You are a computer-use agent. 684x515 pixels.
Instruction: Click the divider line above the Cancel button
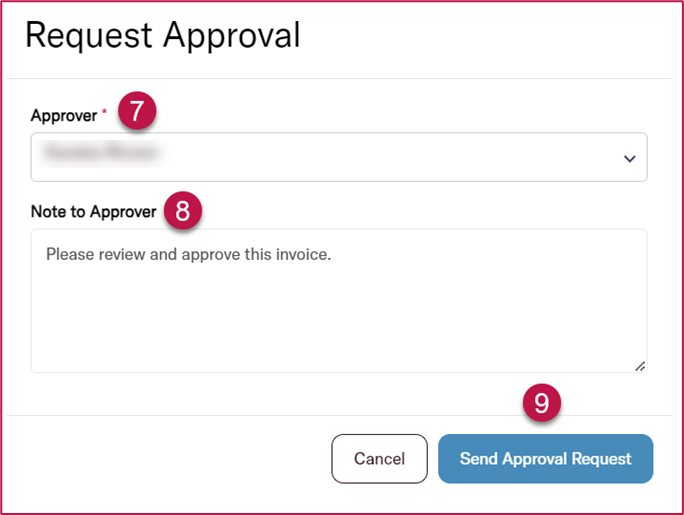[339, 415]
